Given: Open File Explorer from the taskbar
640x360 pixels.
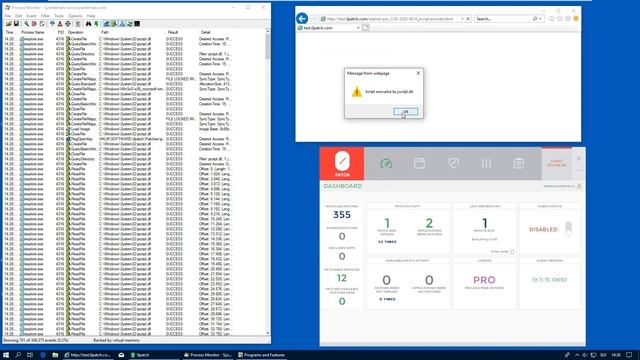Looking at the screenshot, I should (55, 355).
